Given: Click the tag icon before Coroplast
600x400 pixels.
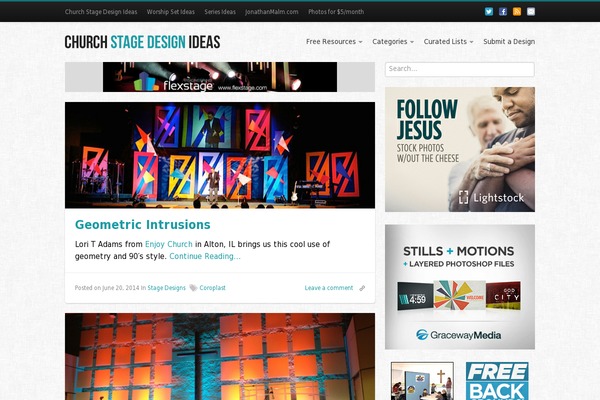Looking at the screenshot, I should click(193, 287).
